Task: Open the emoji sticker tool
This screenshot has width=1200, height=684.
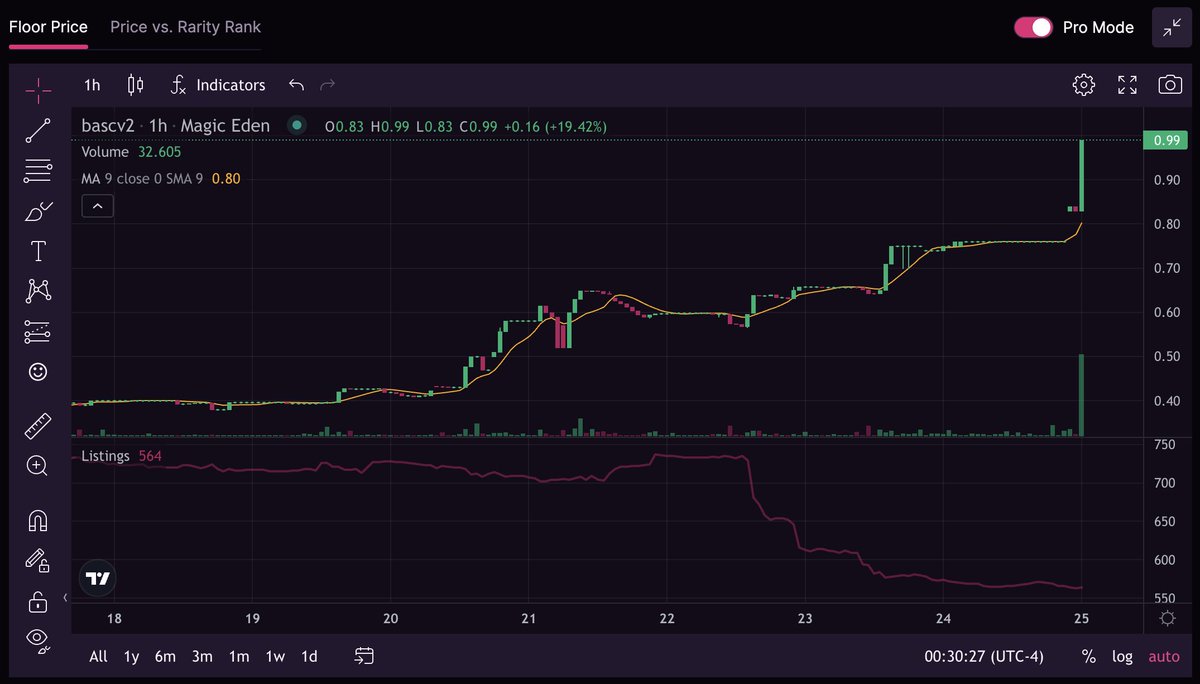Action: point(38,371)
